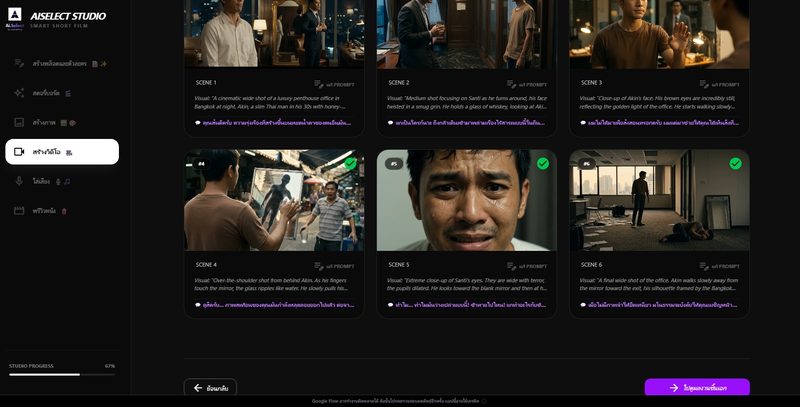Expand Scene 2 visual description text
Image resolution: width=800 pixels, height=407 pixels.
467,103
